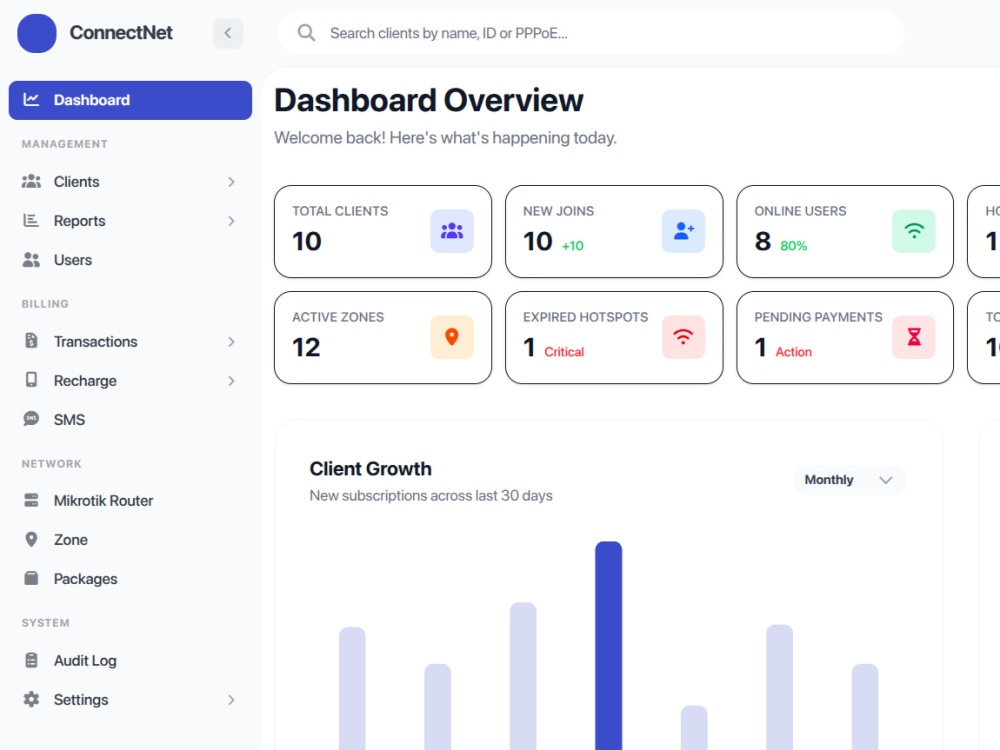Click the "BILLING" sidebar section label

[x=45, y=304]
